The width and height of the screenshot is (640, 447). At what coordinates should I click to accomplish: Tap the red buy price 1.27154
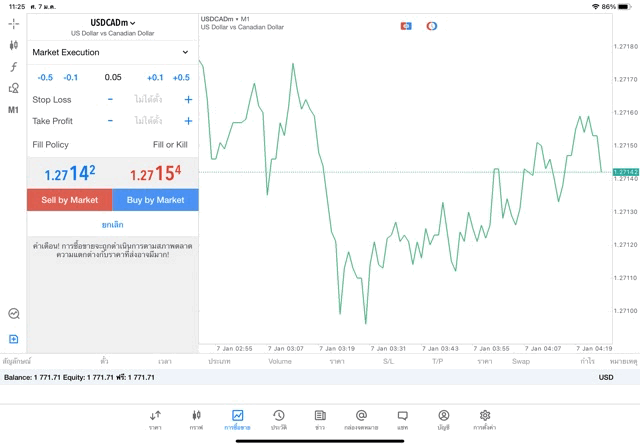point(156,173)
